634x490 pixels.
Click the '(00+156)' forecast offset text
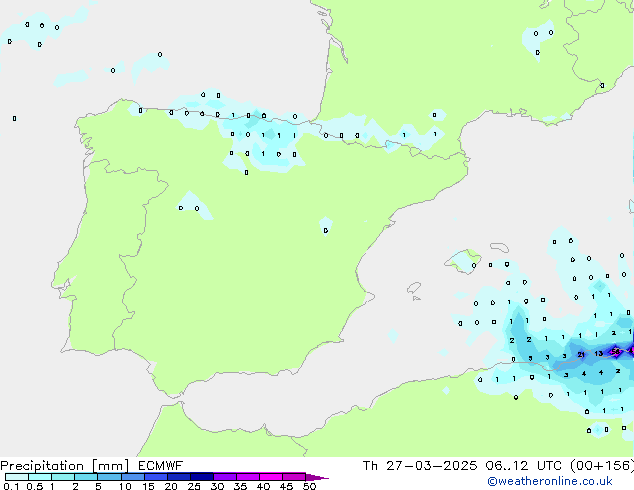coord(602,466)
